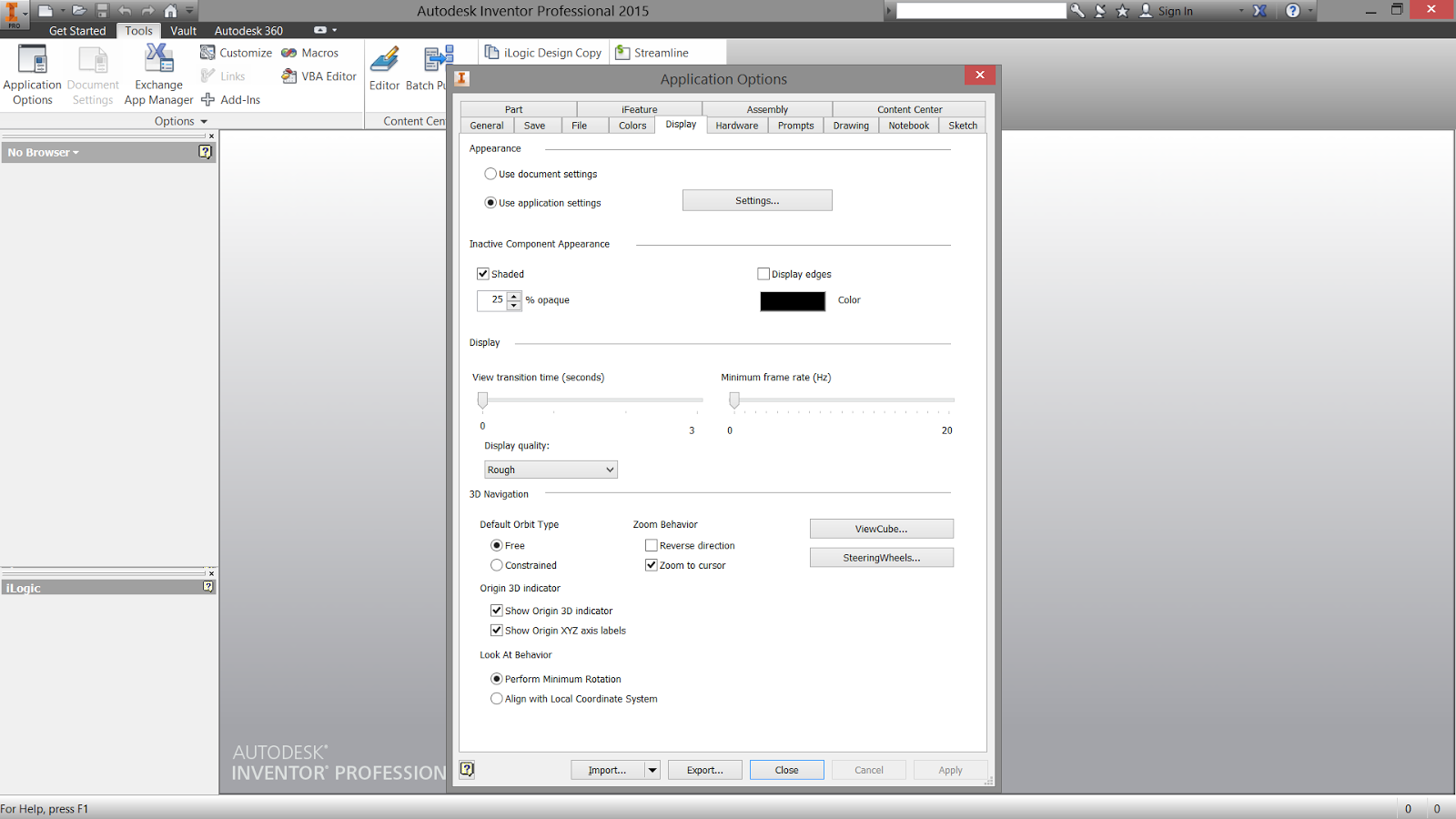Screen dimensions: 1456x819
Task: Click the Document Settings icon
Action: [92, 73]
